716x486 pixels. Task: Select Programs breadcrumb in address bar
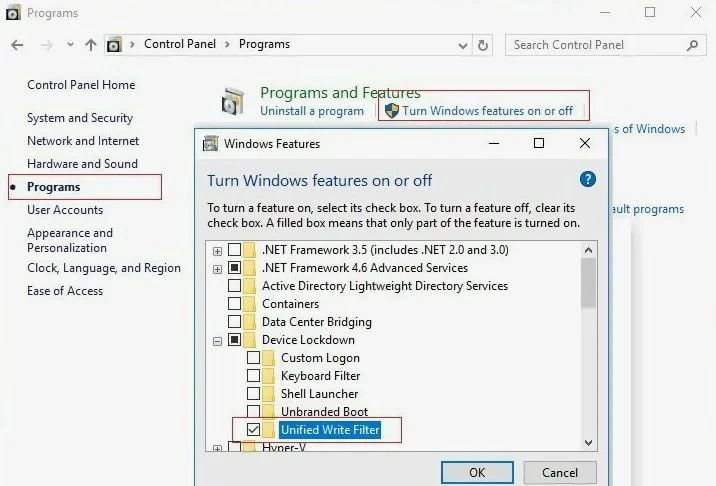coord(264,44)
